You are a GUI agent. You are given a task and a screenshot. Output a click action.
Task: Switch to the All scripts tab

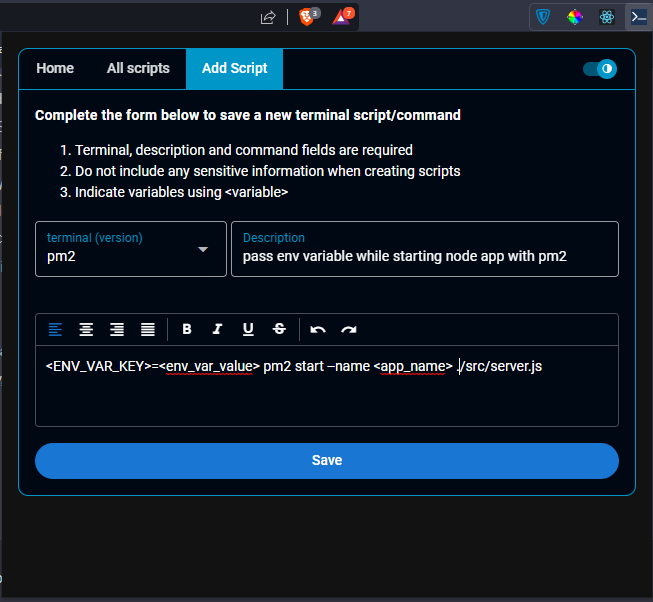[138, 68]
